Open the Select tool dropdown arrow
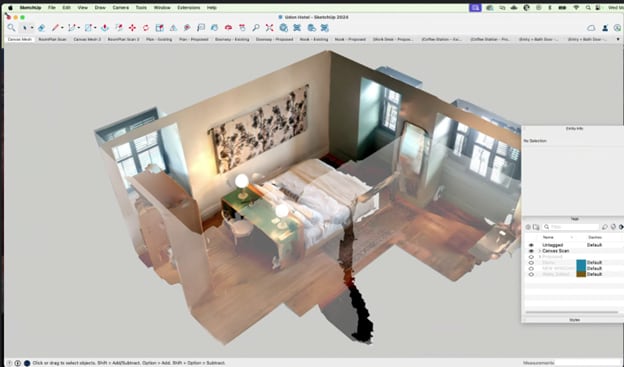Screen dimensions: 624x367 32,28
